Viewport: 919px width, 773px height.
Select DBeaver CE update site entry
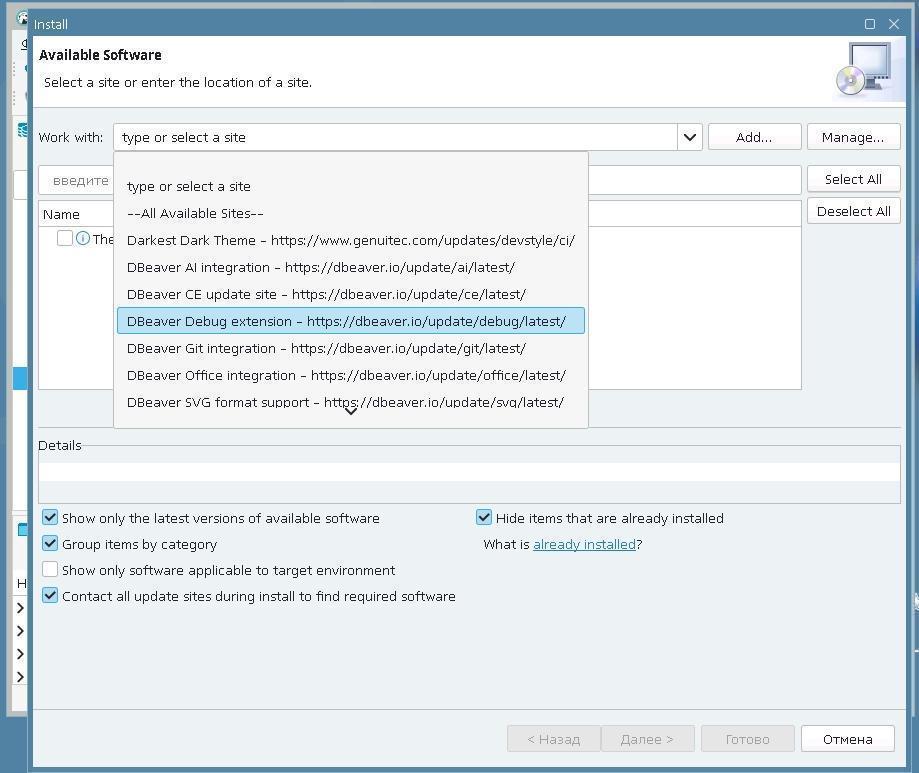point(326,294)
